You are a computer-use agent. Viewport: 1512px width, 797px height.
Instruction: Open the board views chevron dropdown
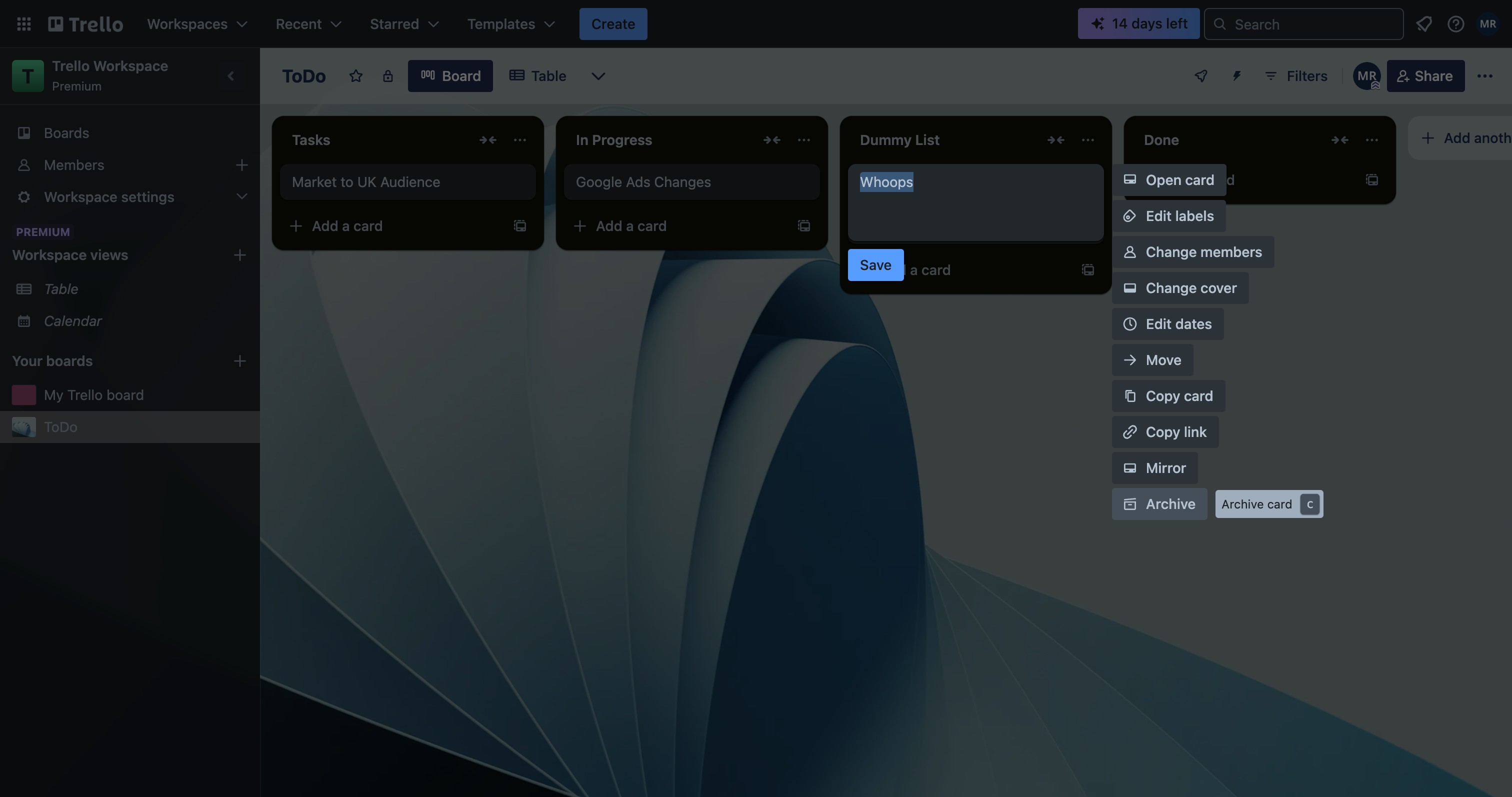click(598, 75)
